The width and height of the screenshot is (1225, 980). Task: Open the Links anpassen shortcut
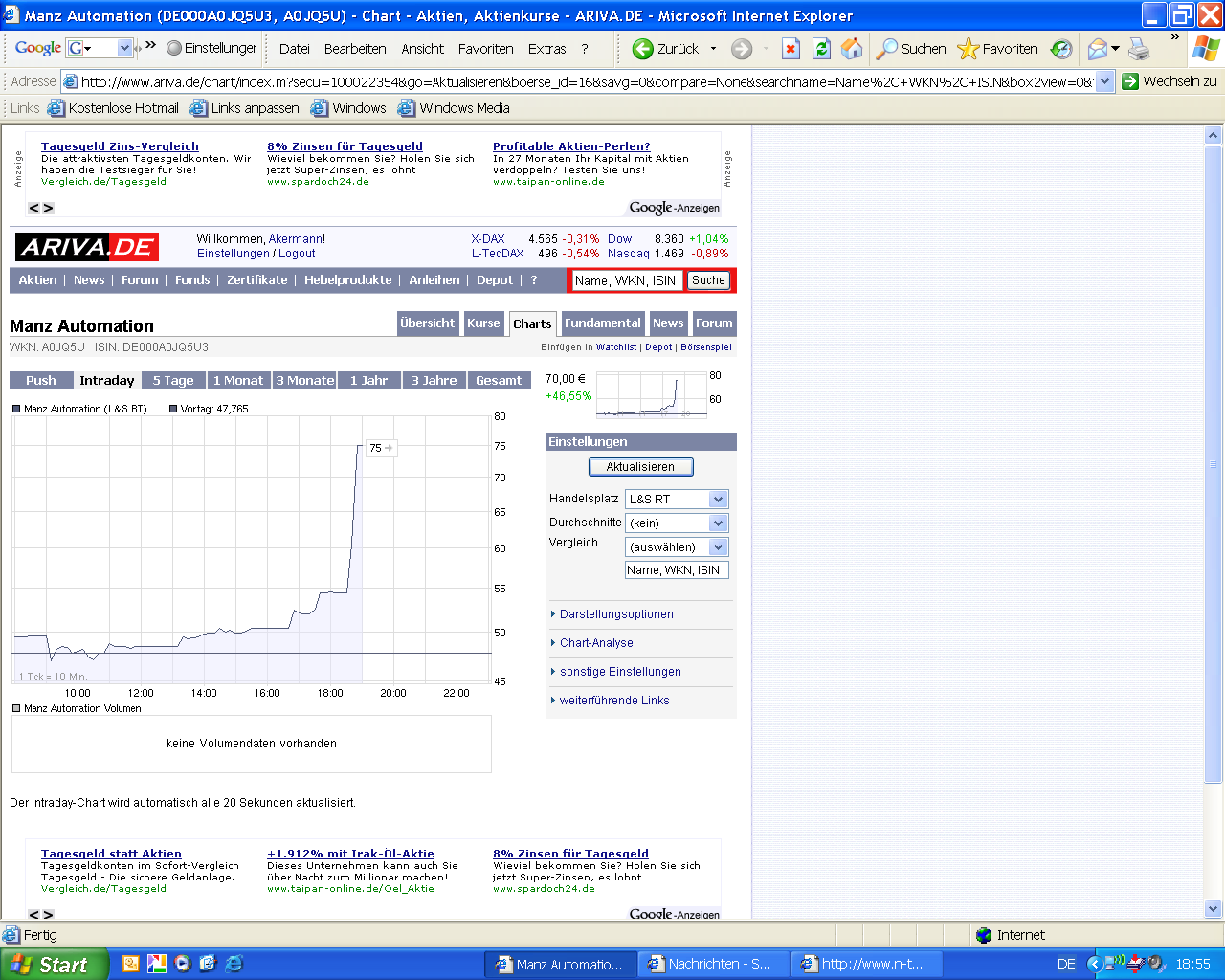(x=245, y=108)
